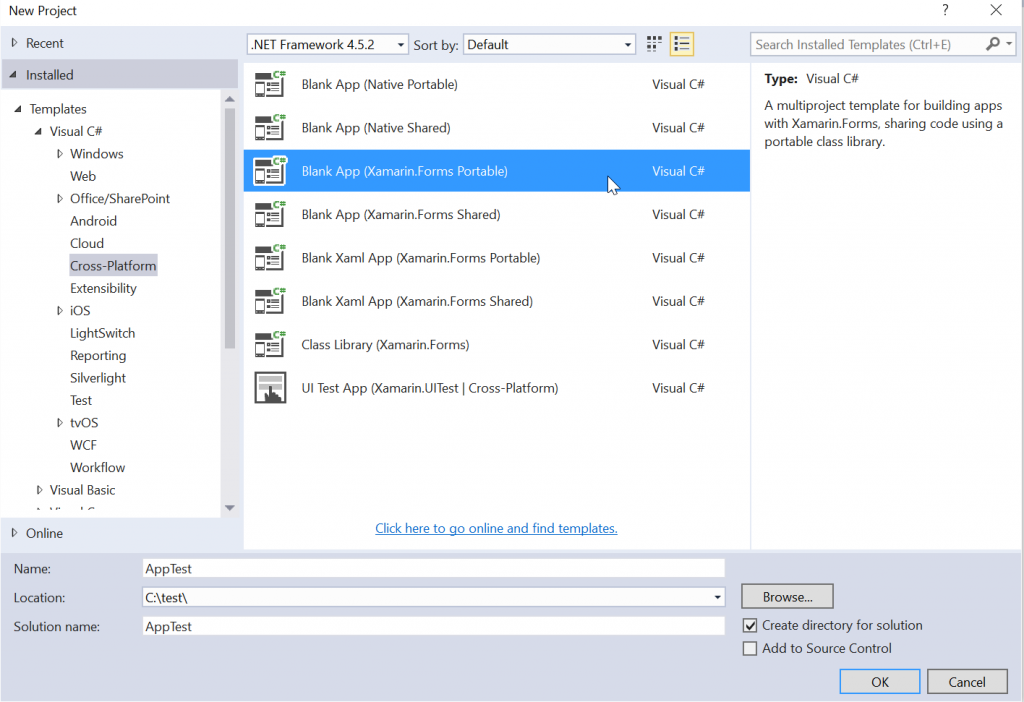The width and height of the screenshot is (1024, 702).
Task: Select the Workflow category
Action: tap(97, 468)
